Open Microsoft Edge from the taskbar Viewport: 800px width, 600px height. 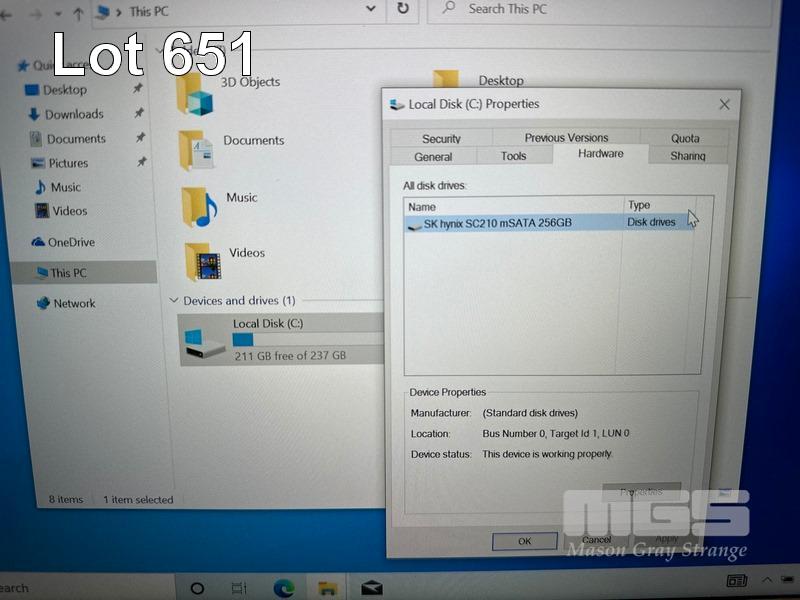[283, 587]
